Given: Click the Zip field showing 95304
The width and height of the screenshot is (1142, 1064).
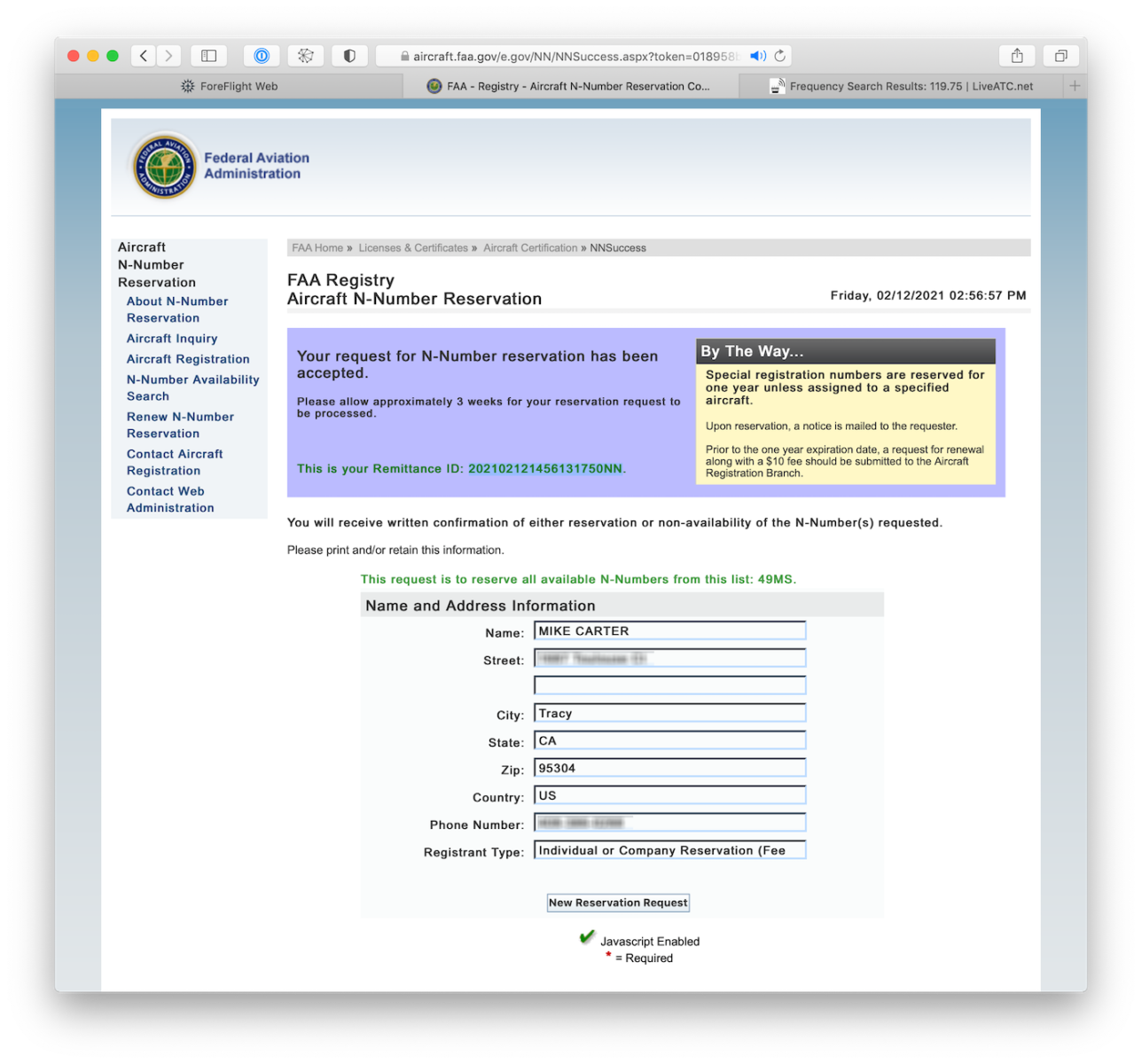Looking at the screenshot, I should pos(669,768).
